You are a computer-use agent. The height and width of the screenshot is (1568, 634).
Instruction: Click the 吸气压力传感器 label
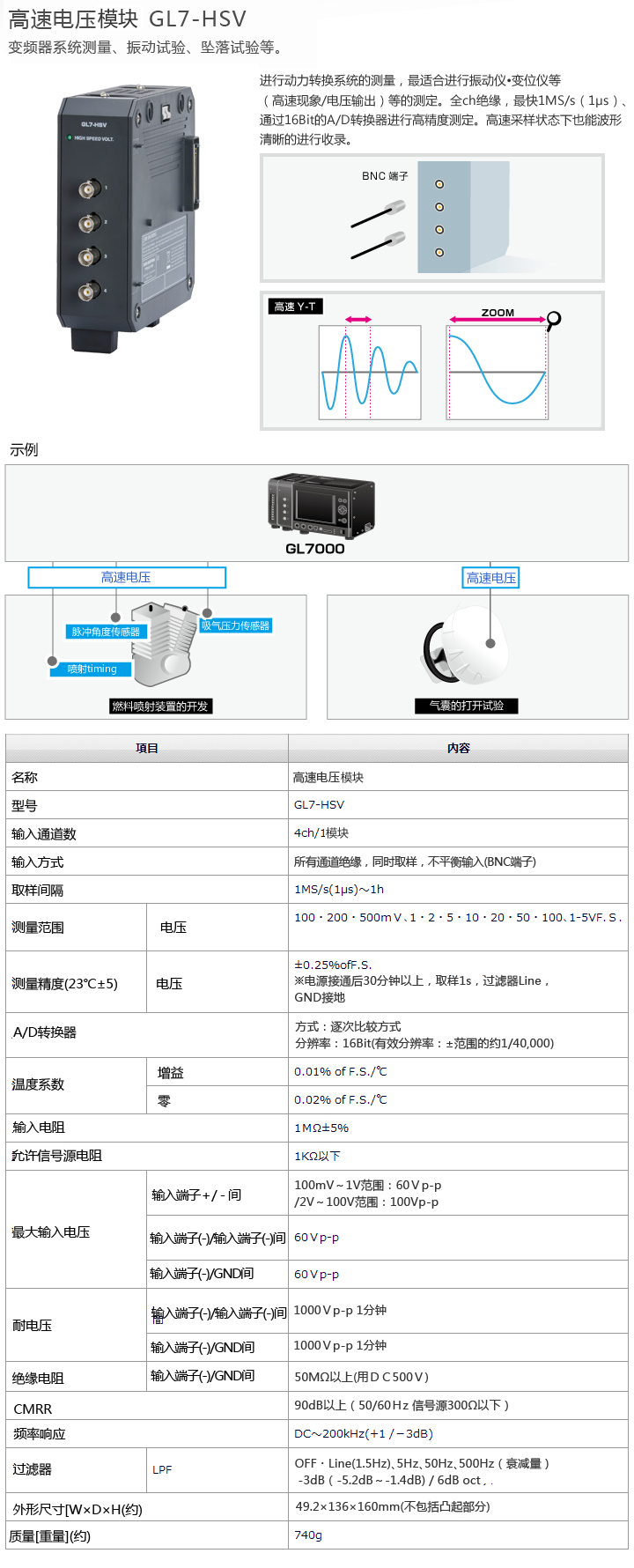(x=235, y=625)
